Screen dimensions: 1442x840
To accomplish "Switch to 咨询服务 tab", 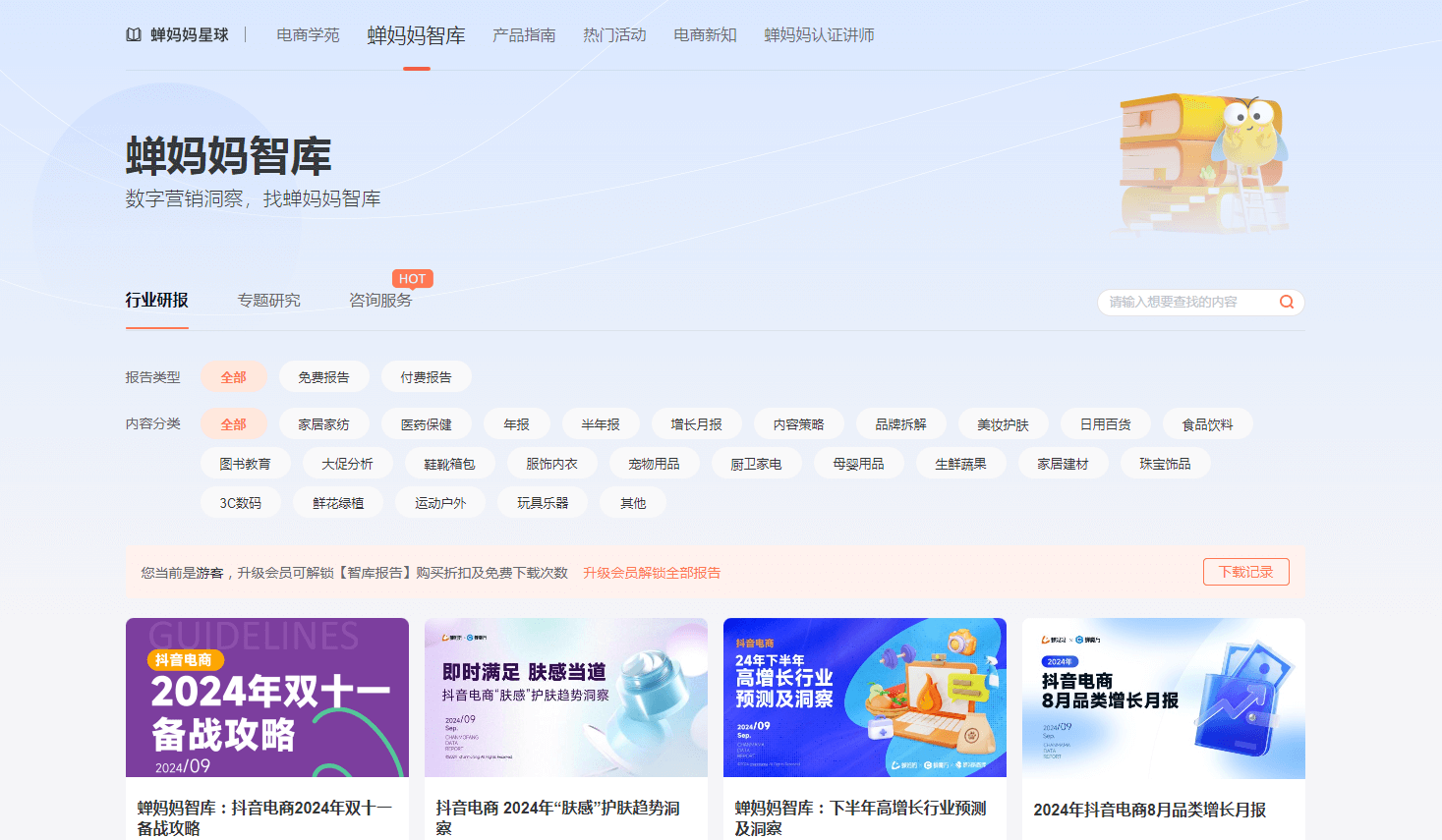I will (x=380, y=301).
